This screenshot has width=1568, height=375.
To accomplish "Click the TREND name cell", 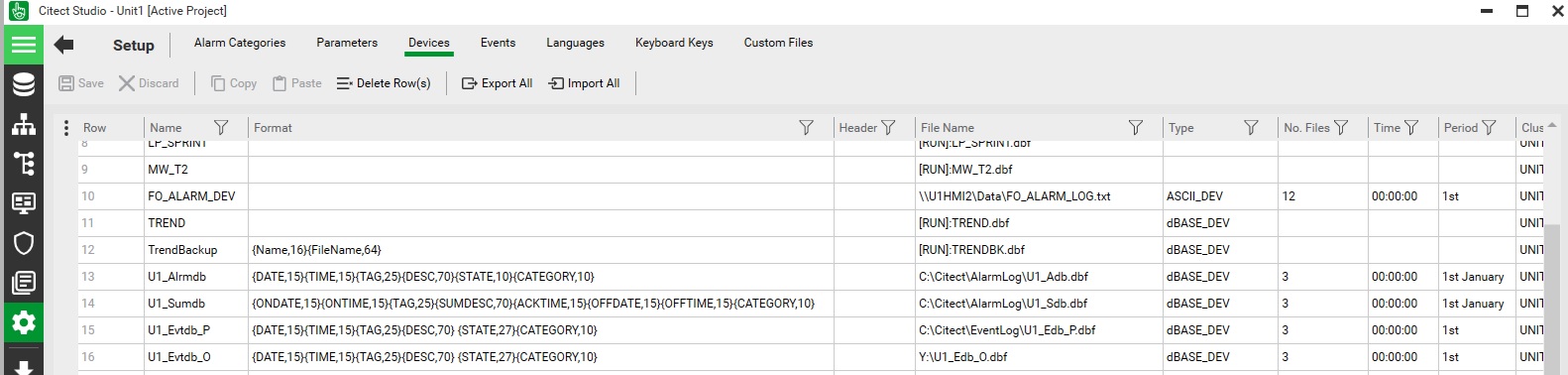I will click(195, 223).
